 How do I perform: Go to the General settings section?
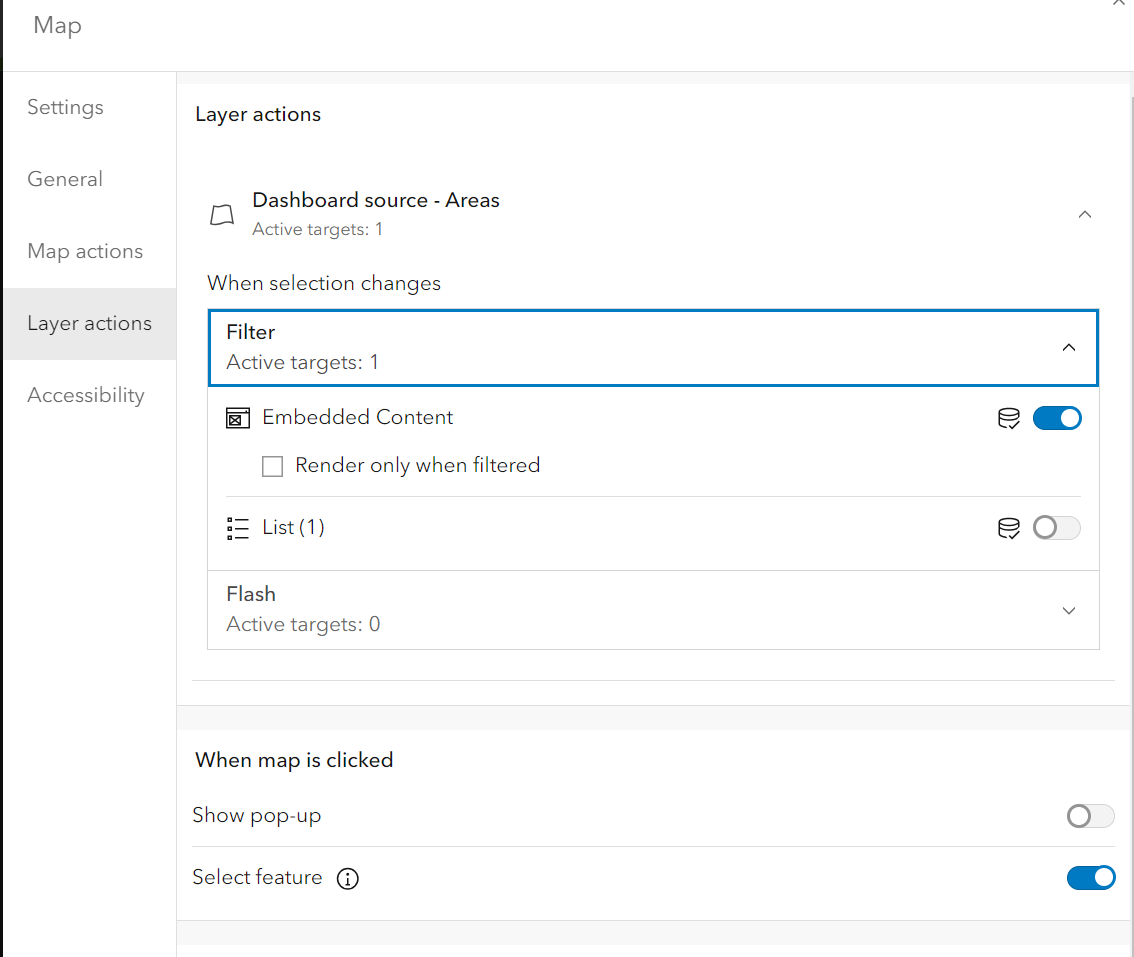click(x=65, y=179)
